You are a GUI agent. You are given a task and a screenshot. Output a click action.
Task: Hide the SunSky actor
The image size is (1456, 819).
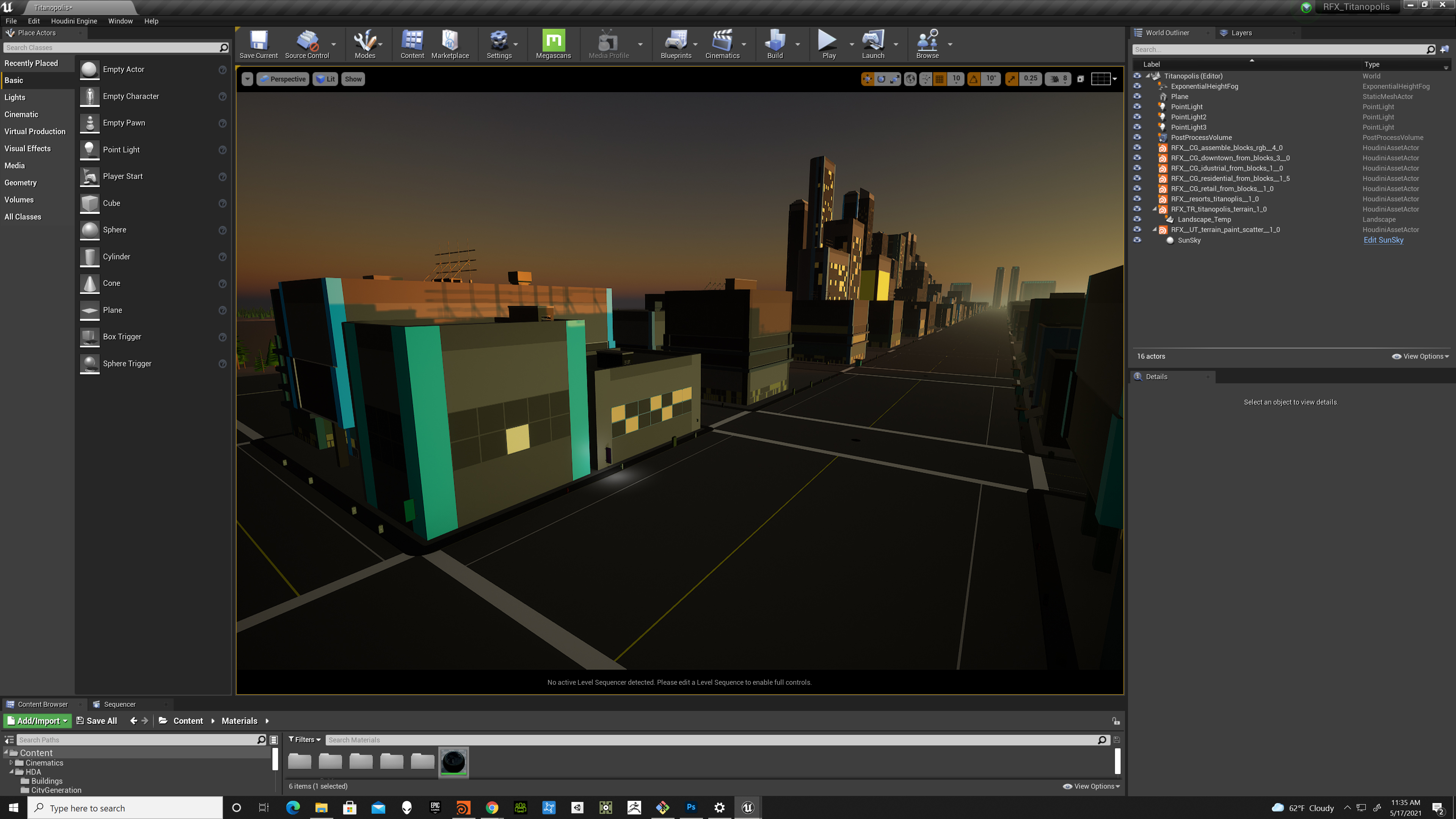[1137, 240]
